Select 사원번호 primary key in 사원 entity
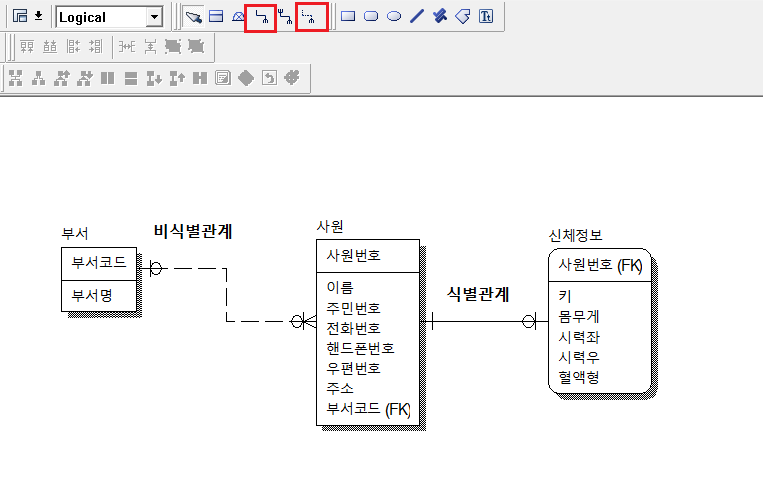 pyautogui.click(x=353, y=256)
